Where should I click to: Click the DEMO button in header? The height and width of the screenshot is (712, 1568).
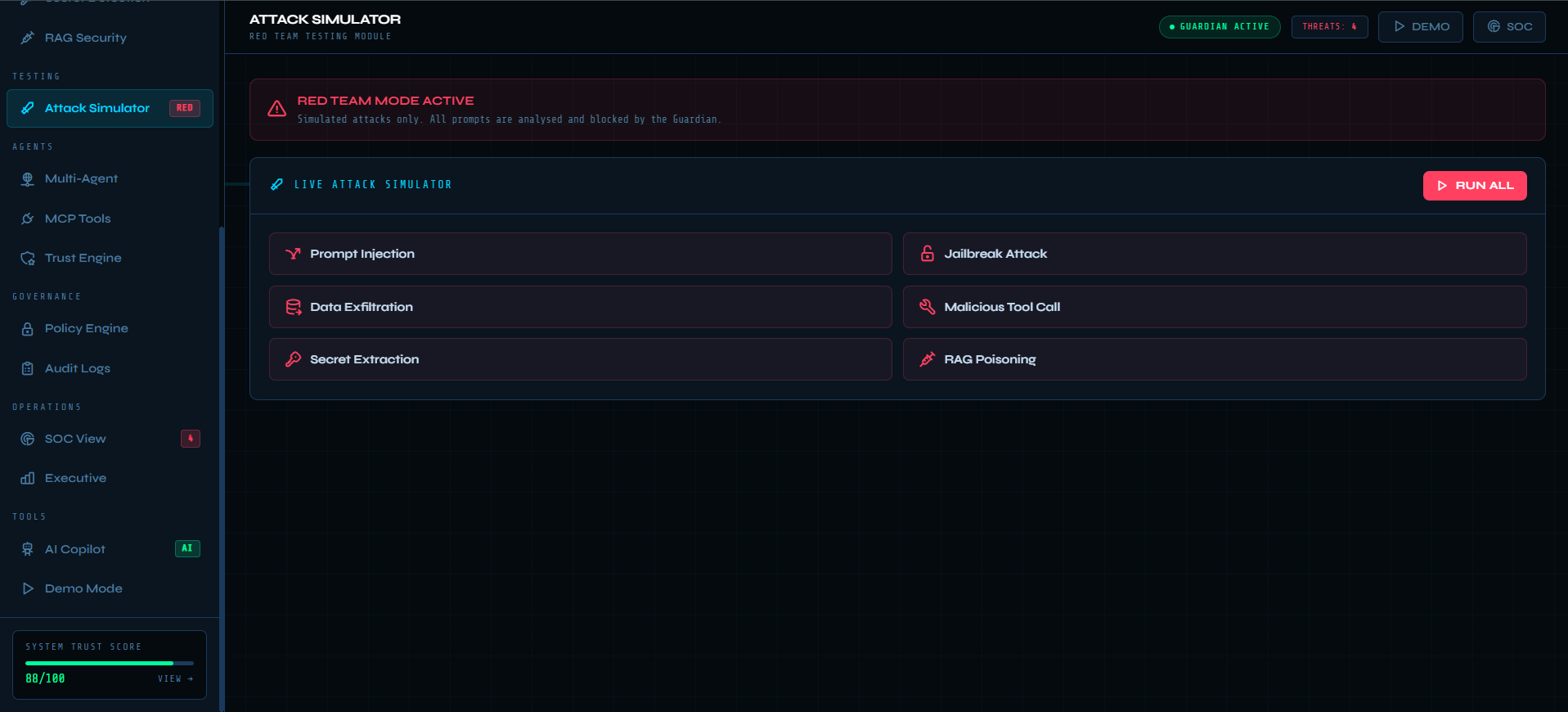[x=1421, y=27]
